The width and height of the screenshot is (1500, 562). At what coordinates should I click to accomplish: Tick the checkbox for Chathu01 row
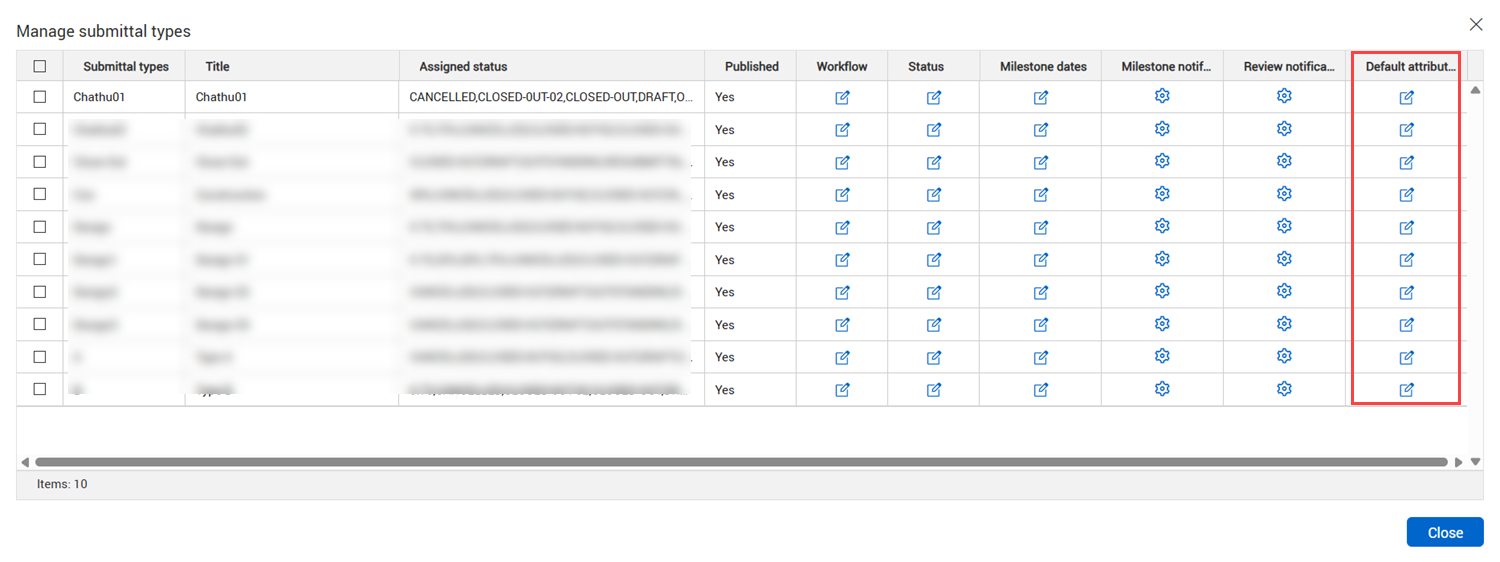tap(40, 97)
